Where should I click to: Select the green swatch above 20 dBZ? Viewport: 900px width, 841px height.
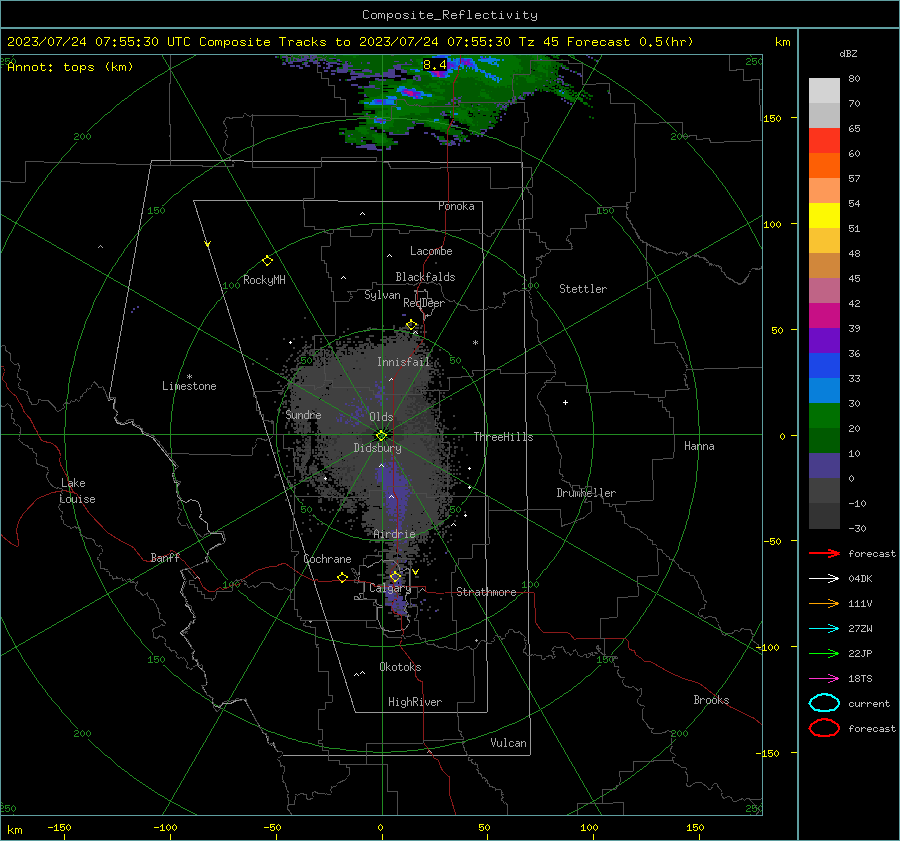point(824,415)
